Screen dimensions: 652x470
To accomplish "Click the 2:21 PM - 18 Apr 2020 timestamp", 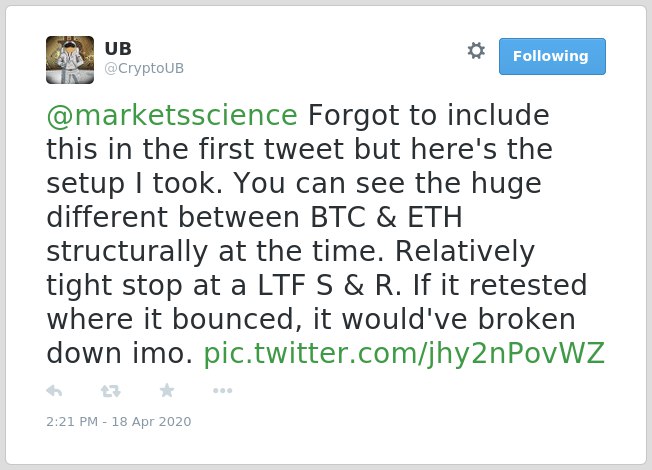I will coord(119,421).
